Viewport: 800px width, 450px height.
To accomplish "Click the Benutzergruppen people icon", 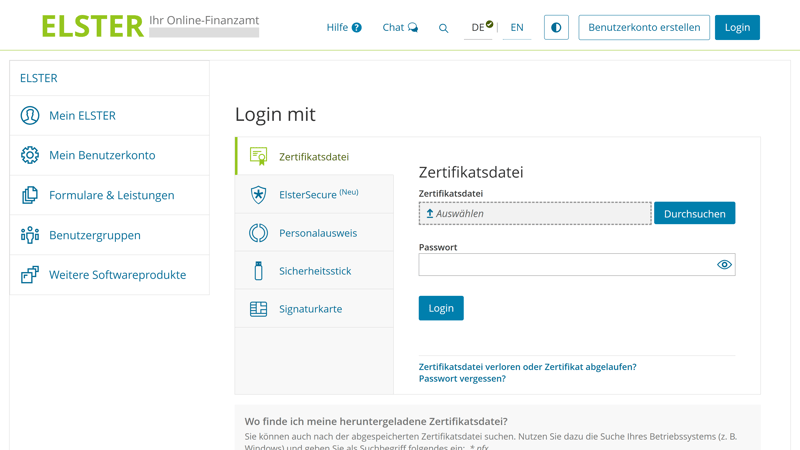I will tap(30, 235).
